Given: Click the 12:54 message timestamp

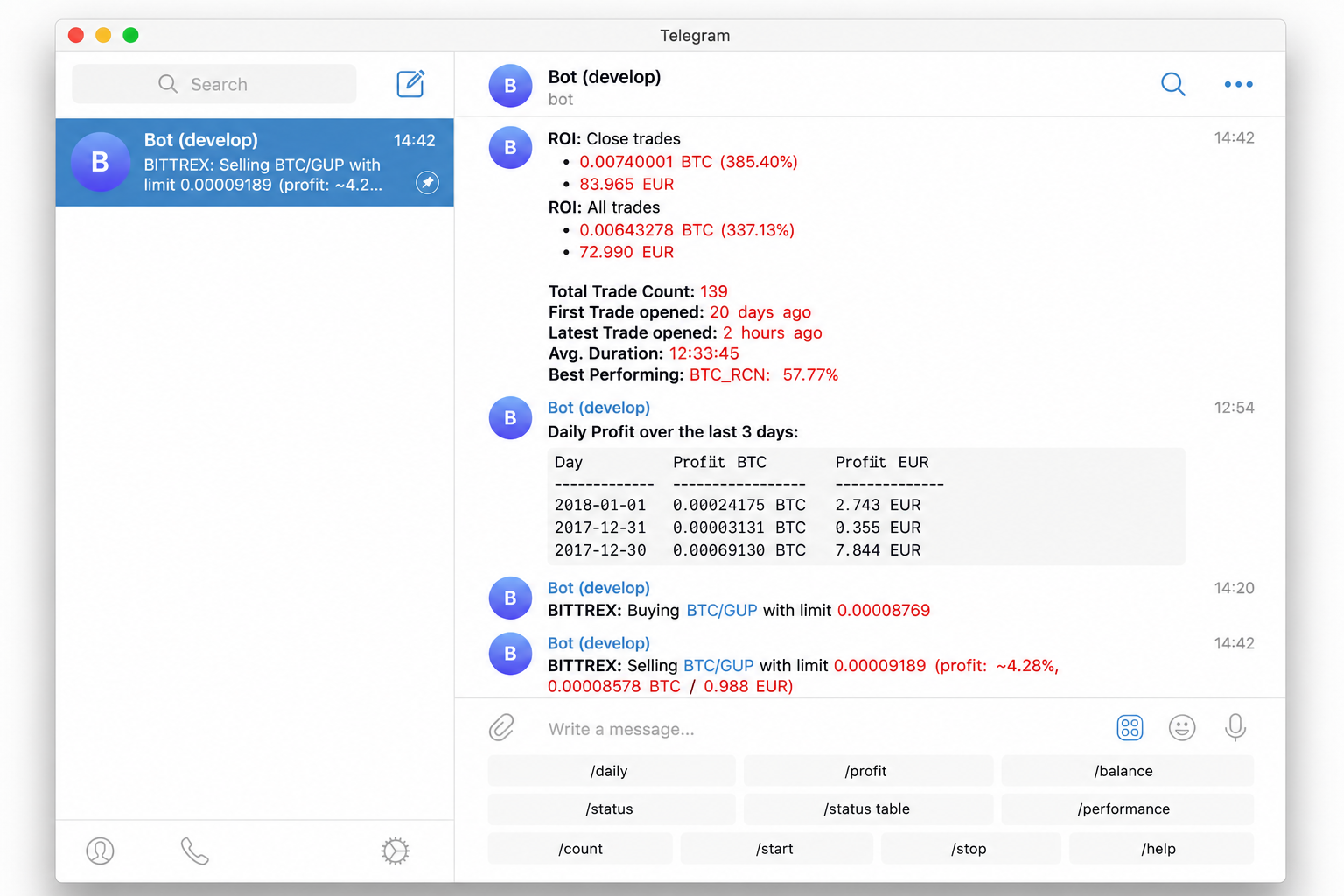Looking at the screenshot, I should pos(1234,408).
